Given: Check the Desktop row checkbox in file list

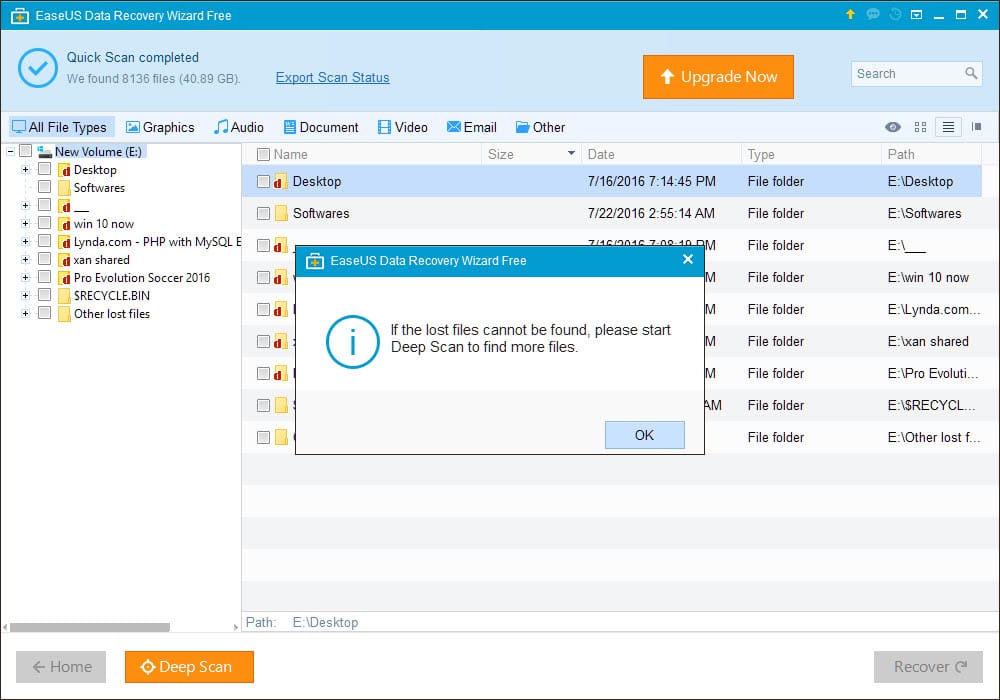Looking at the screenshot, I should [x=263, y=182].
